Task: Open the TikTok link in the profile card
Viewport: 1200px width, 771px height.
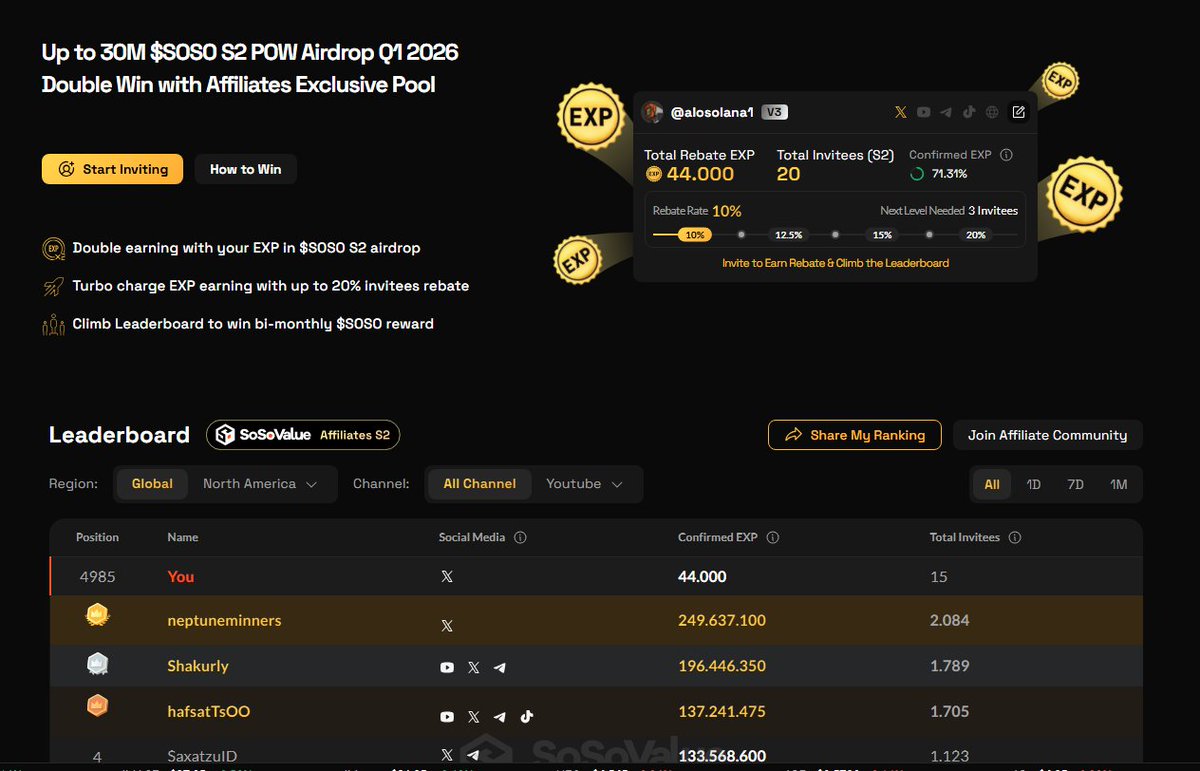Action: pyautogui.click(x=969, y=113)
